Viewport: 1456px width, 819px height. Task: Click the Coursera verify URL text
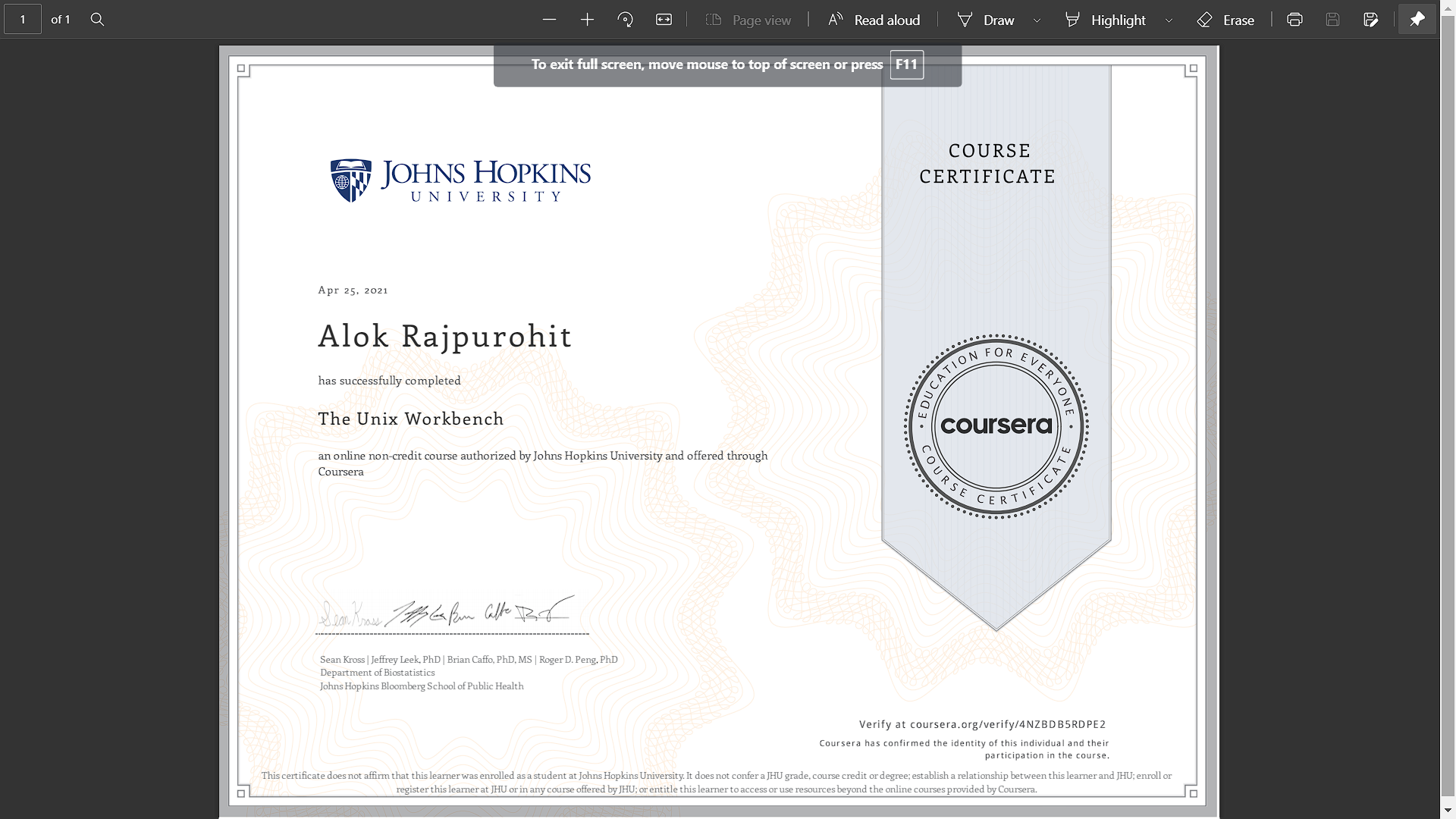tap(982, 724)
